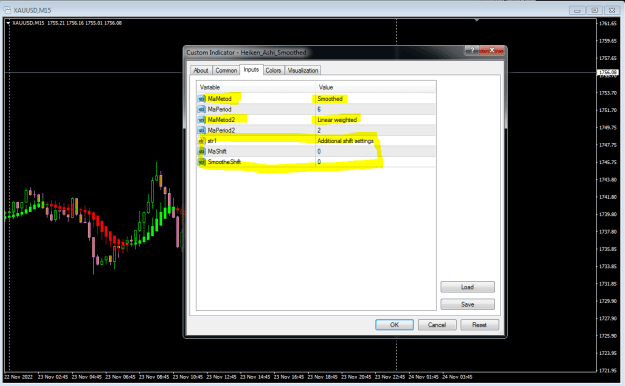Image resolution: width=625 pixels, height=386 pixels.
Task: Select the Inputs tab
Action: point(251,70)
